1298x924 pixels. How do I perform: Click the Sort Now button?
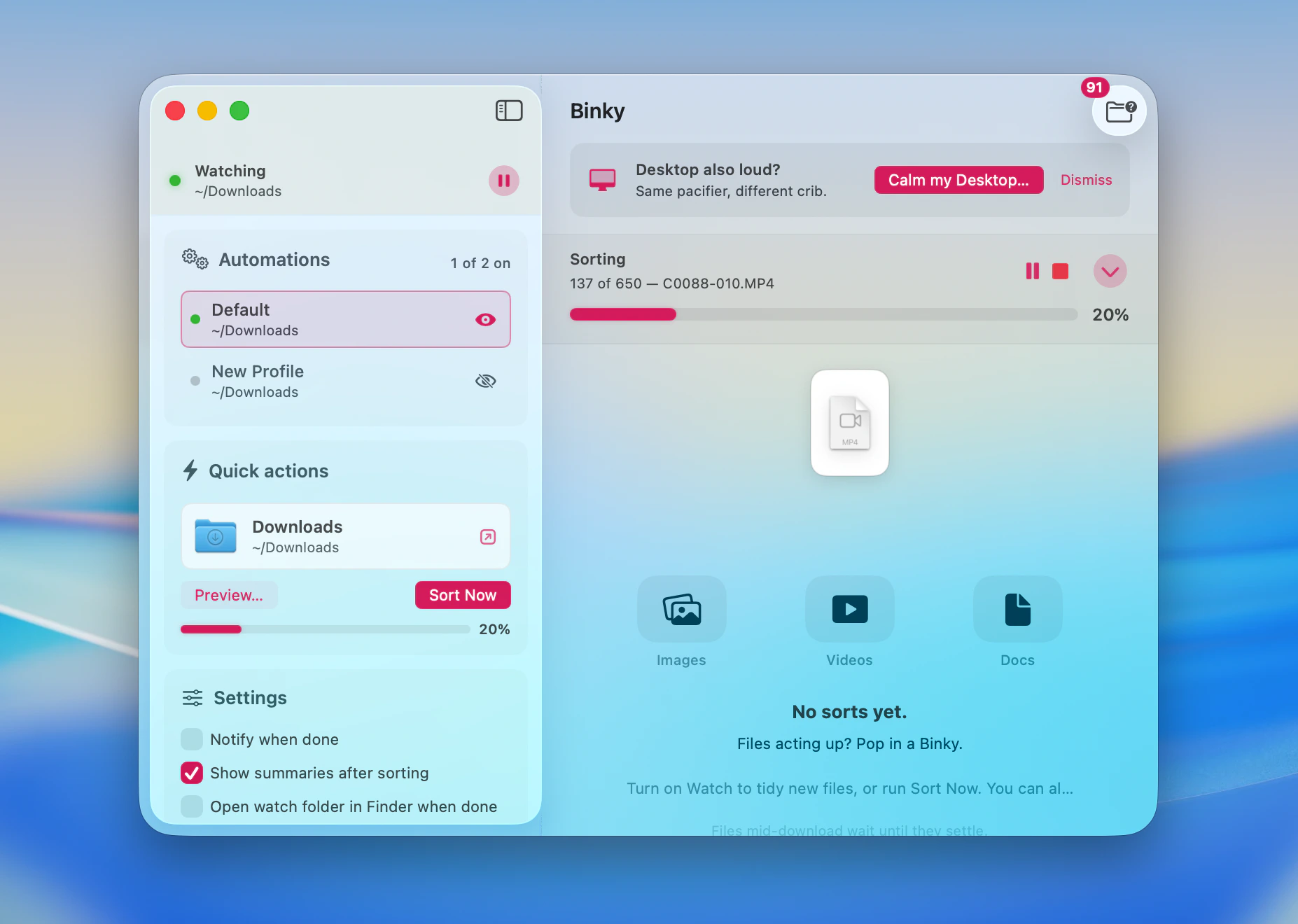pyautogui.click(x=463, y=595)
